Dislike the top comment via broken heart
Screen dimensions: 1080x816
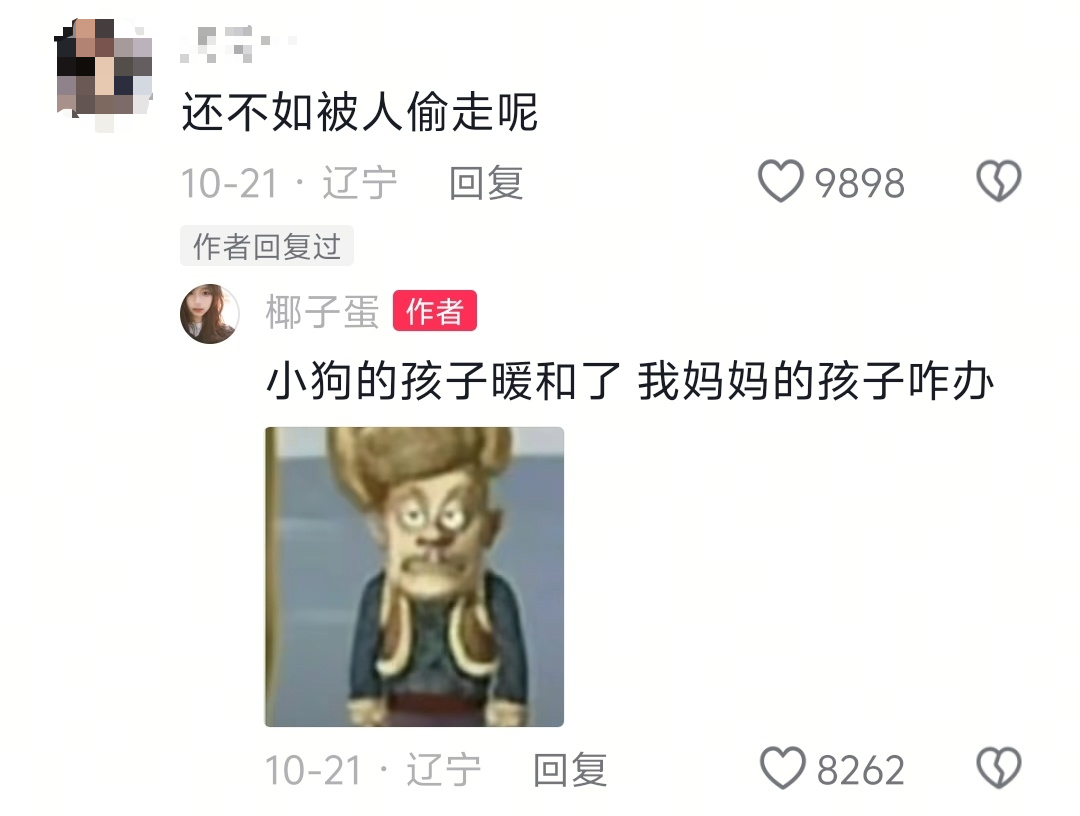999,181
